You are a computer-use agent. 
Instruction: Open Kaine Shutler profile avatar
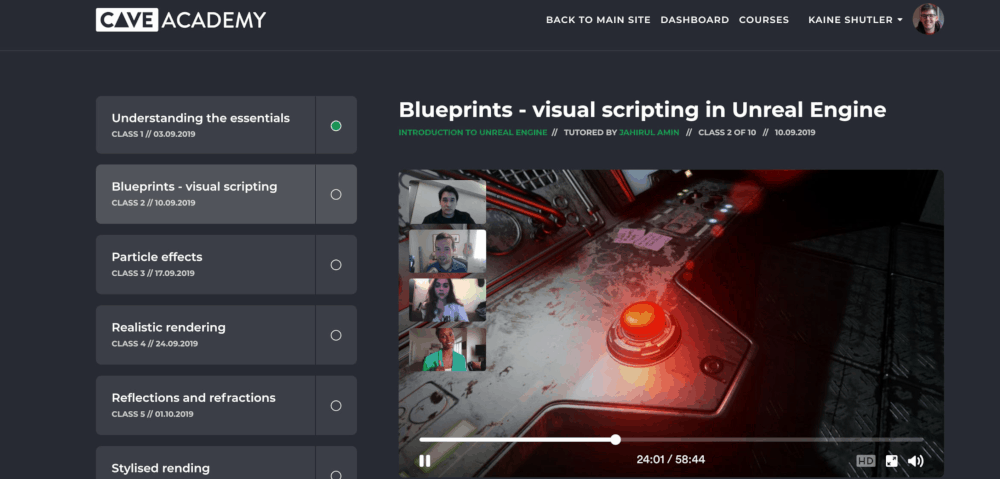coord(928,19)
